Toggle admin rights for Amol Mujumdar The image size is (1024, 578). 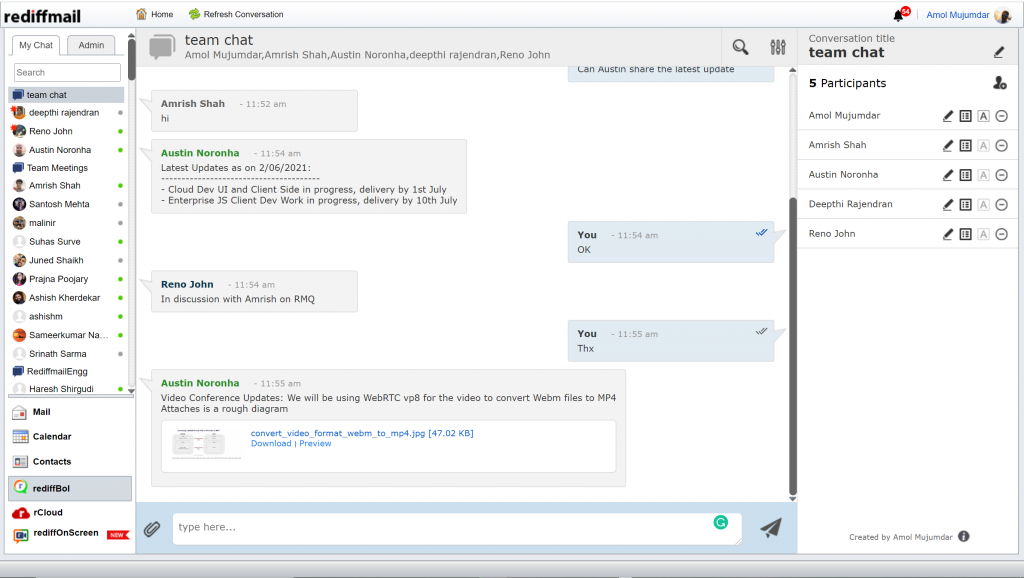pos(983,115)
